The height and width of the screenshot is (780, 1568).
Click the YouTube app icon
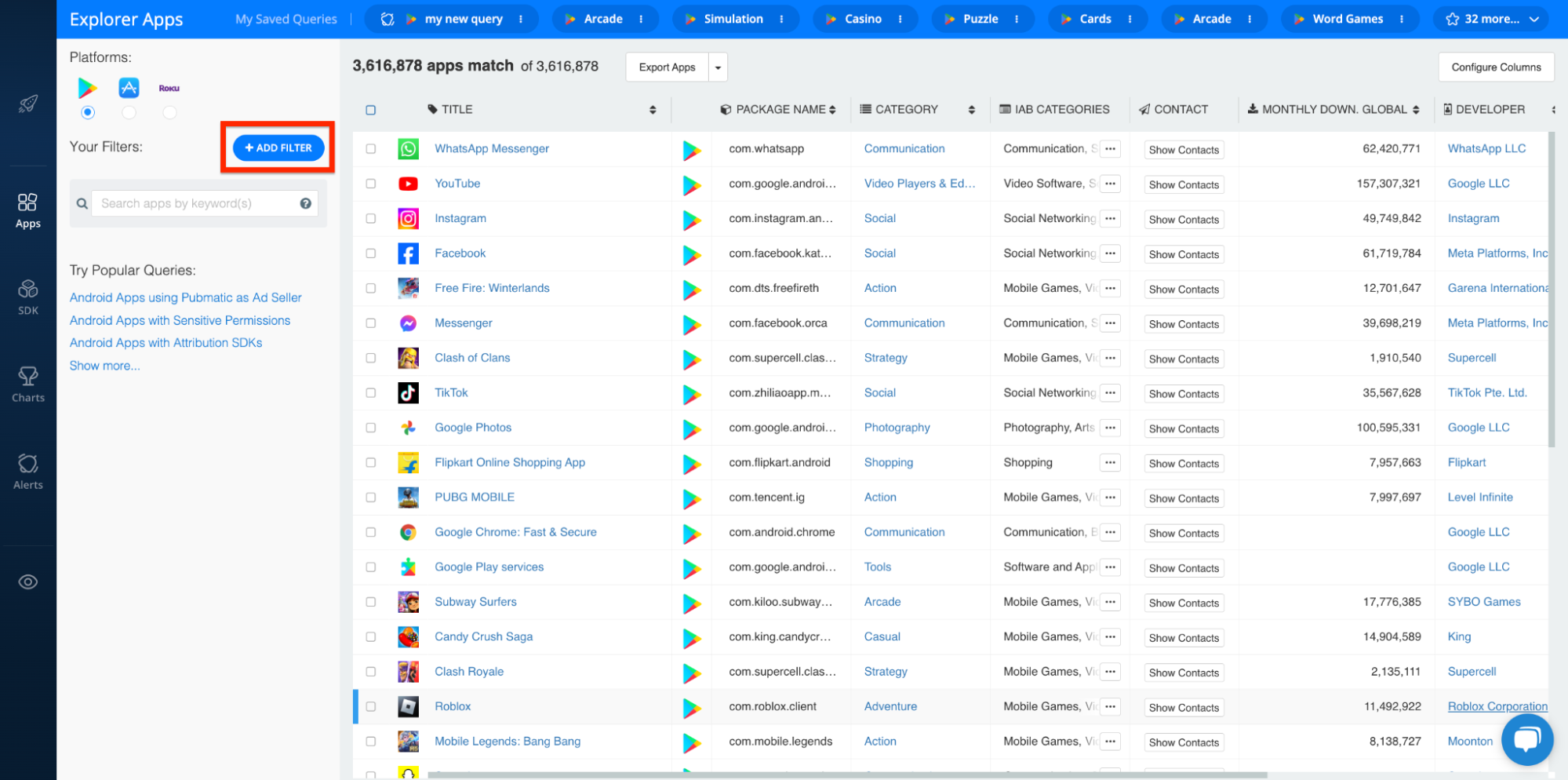(x=408, y=184)
